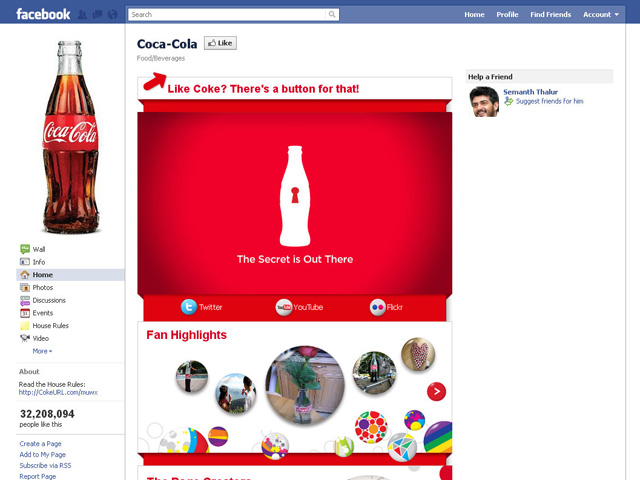Click next arrow in Fan Highlights

pos(436,391)
